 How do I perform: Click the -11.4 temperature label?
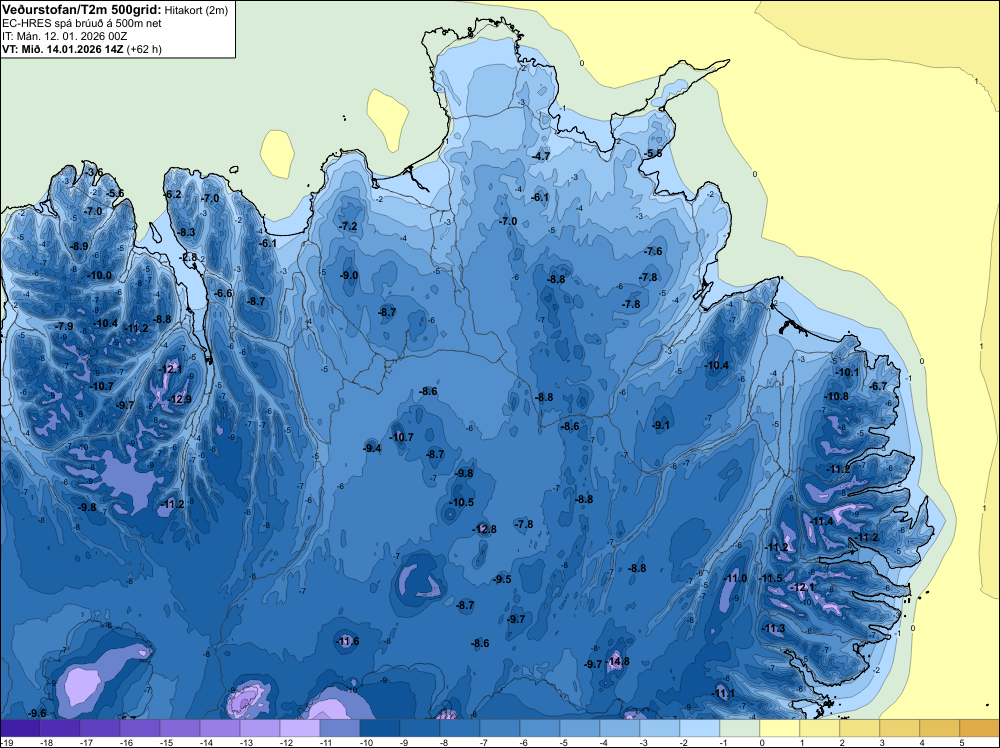click(x=821, y=521)
